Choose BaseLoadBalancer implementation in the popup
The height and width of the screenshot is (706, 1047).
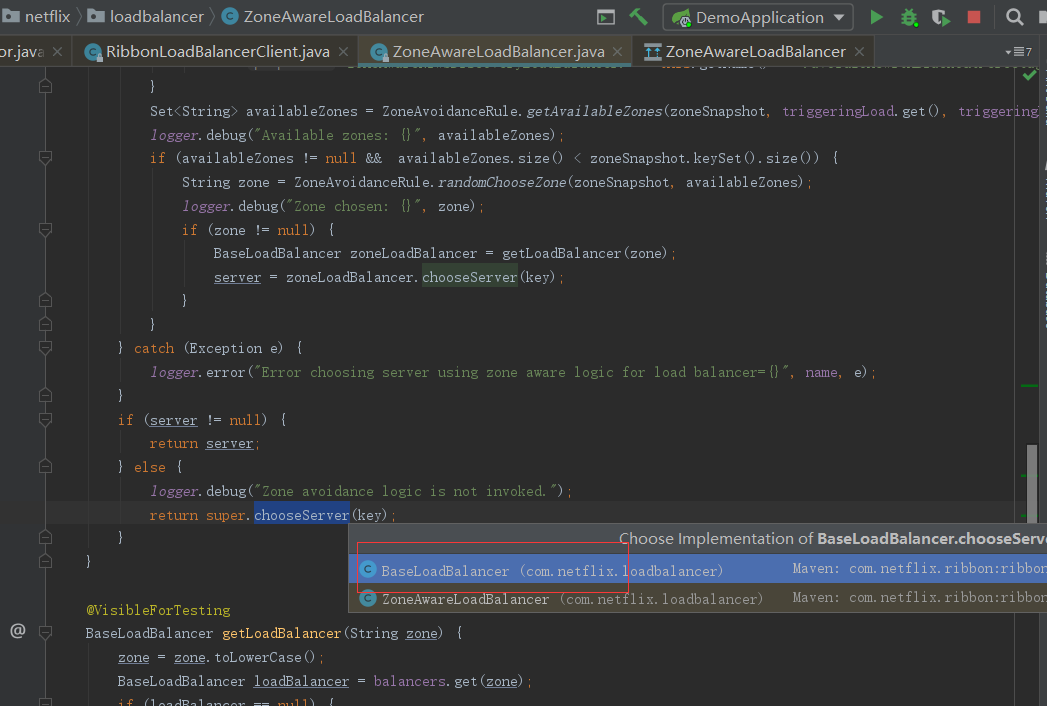click(698, 570)
